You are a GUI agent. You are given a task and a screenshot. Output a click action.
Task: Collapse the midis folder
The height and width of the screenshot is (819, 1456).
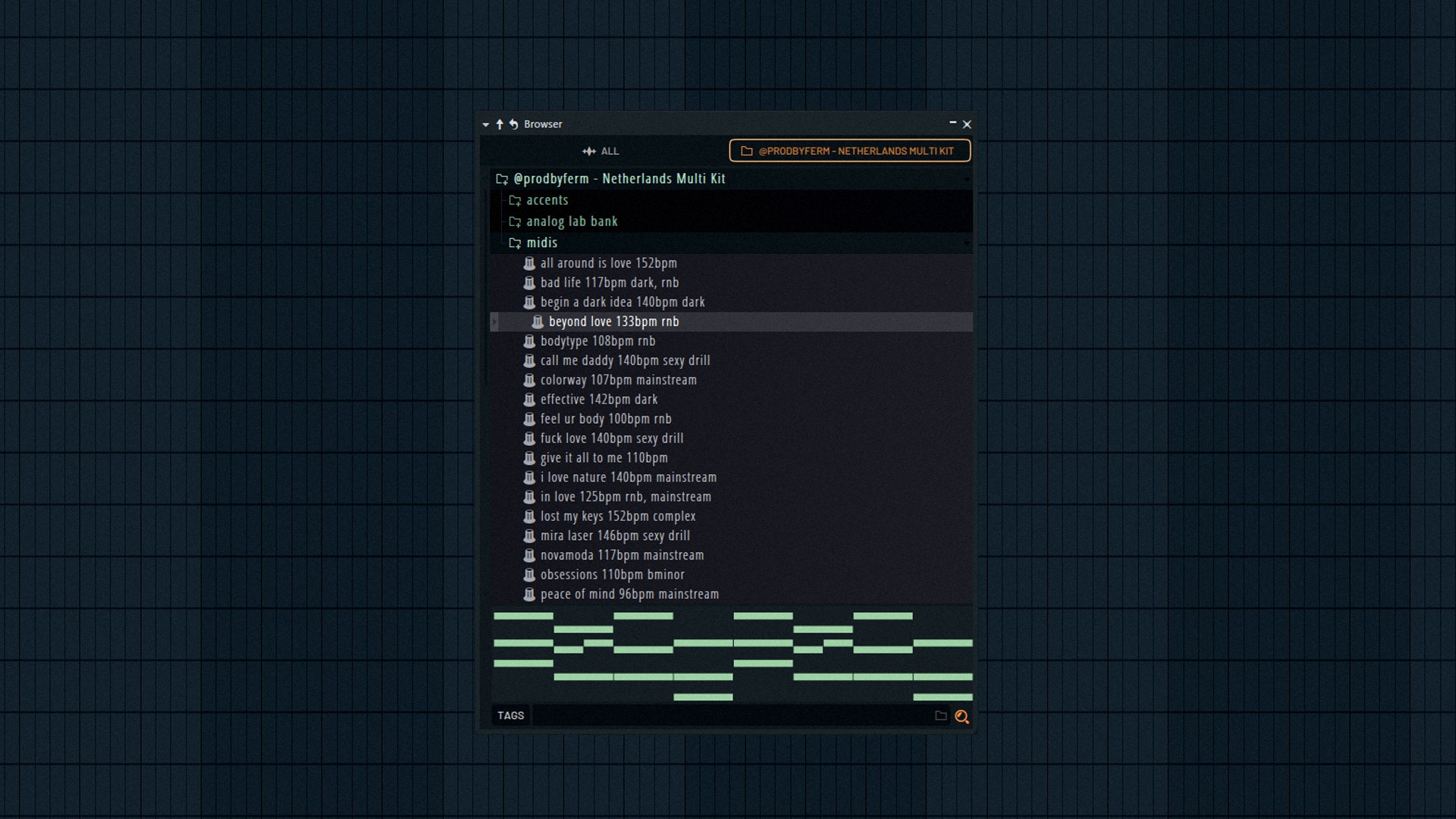(x=731, y=243)
